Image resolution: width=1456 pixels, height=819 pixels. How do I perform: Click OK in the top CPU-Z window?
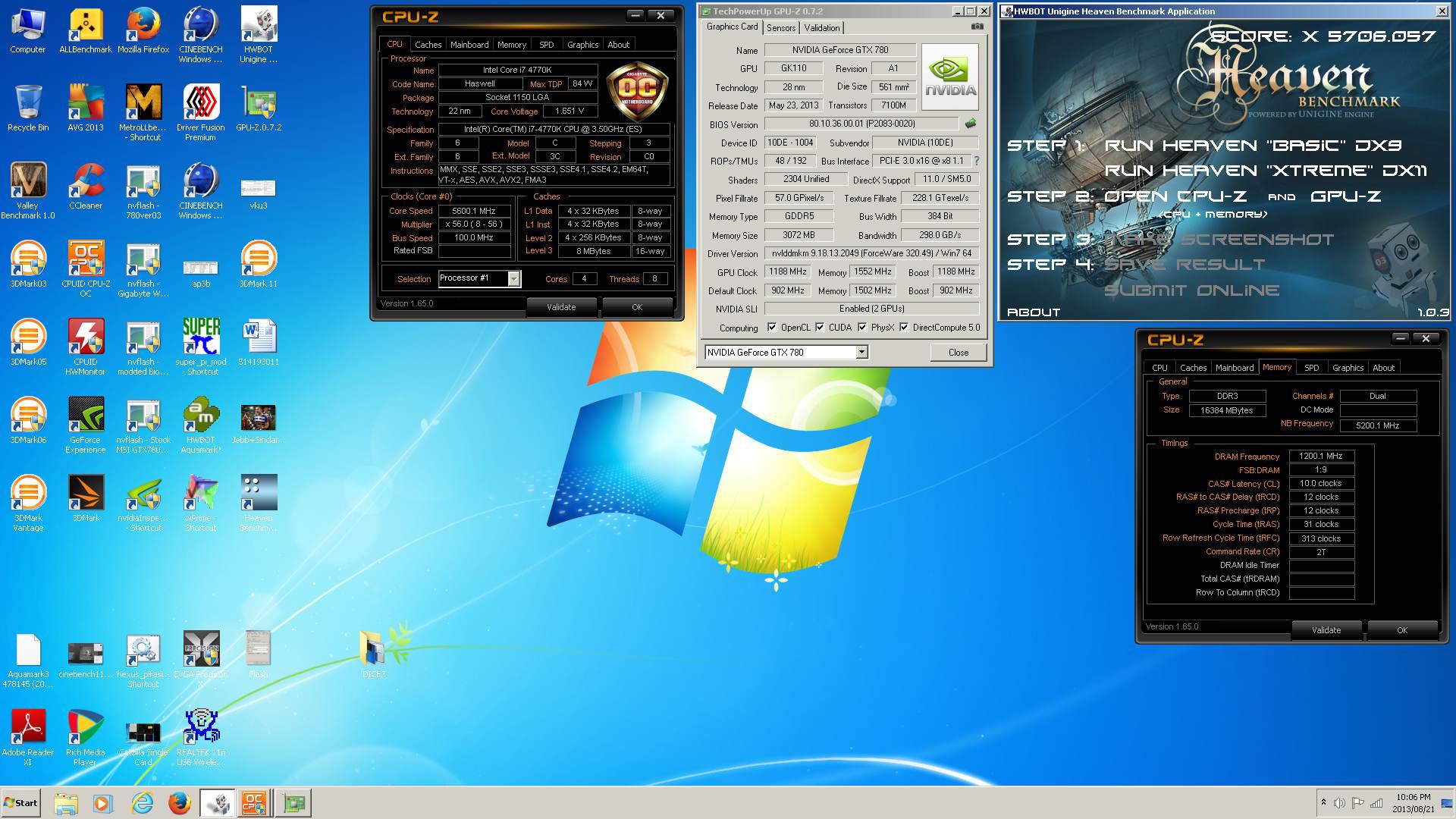(637, 307)
